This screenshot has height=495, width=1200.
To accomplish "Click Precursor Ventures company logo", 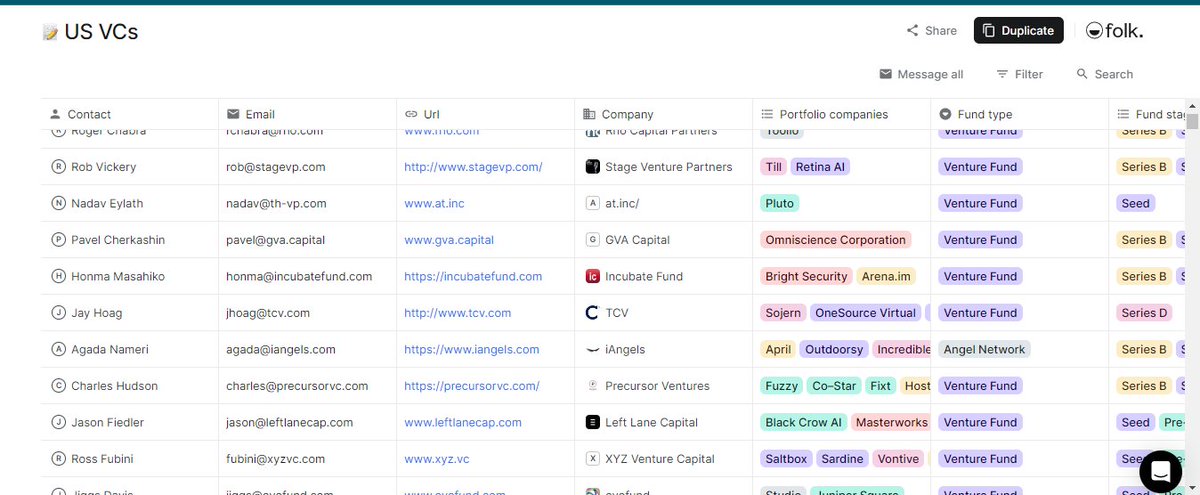I will click(592, 386).
